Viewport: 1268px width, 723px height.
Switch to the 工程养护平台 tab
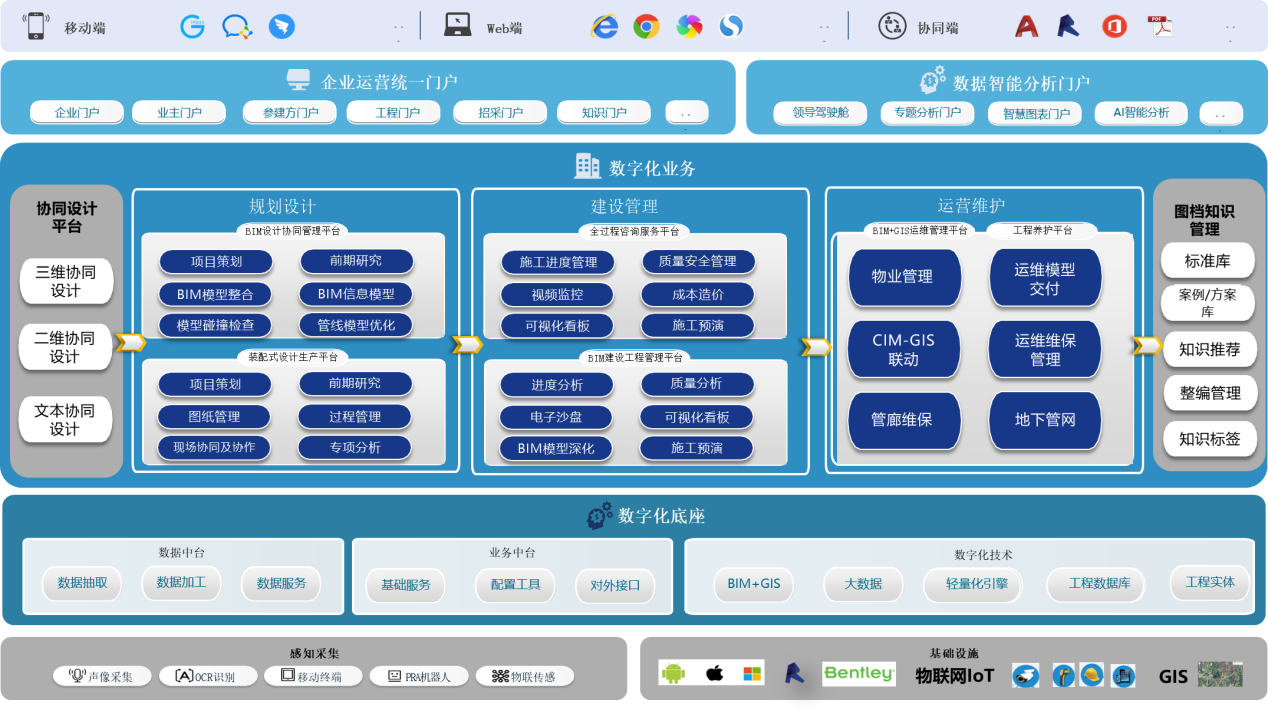tap(1042, 230)
